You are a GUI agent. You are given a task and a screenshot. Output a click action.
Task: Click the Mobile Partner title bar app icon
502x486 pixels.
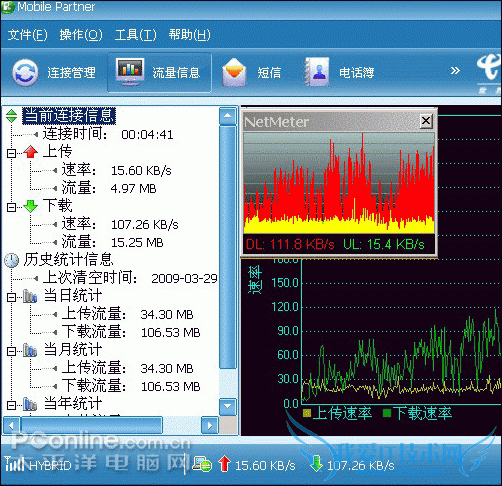click(x=8, y=7)
